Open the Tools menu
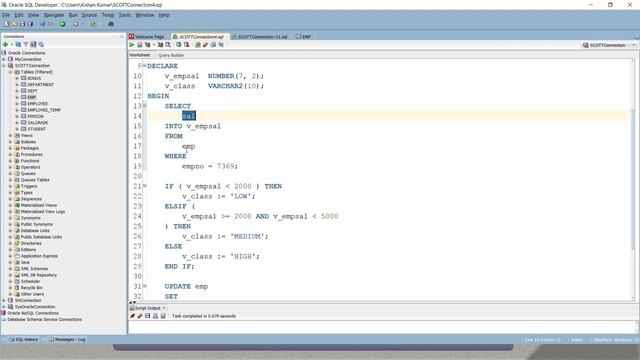Viewport: 640px width, 360px height. [124, 15]
